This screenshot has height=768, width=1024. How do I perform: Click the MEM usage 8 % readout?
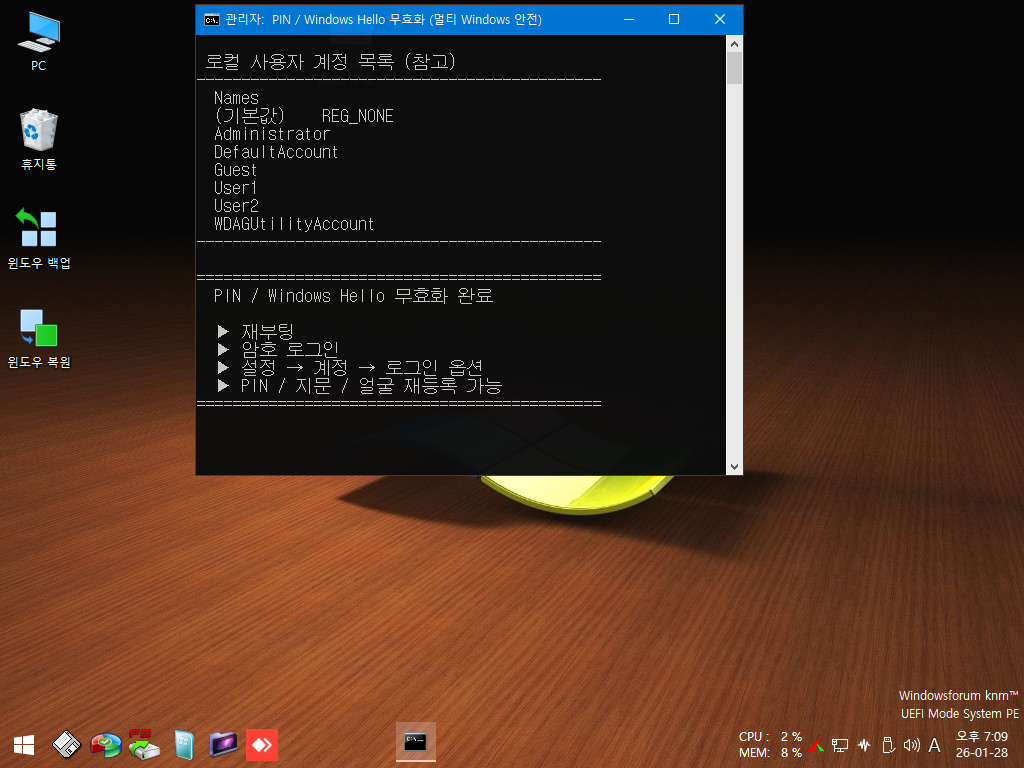click(770, 753)
